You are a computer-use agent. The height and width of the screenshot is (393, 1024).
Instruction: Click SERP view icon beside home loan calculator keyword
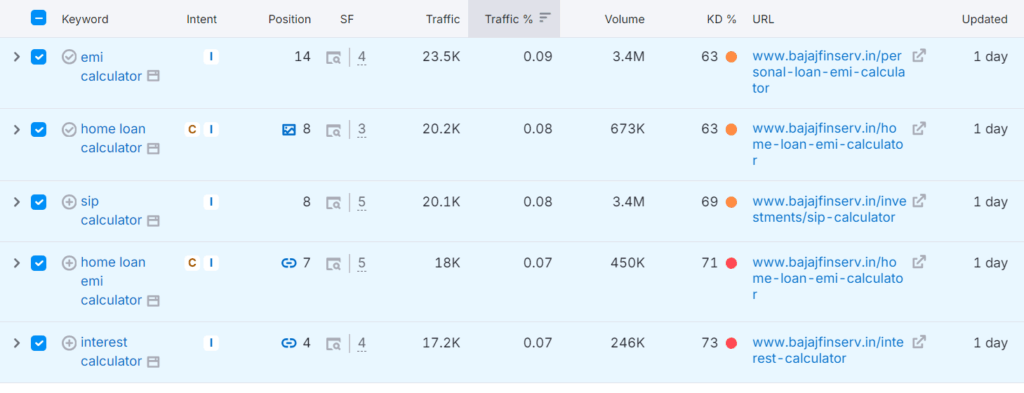click(153, 148)
